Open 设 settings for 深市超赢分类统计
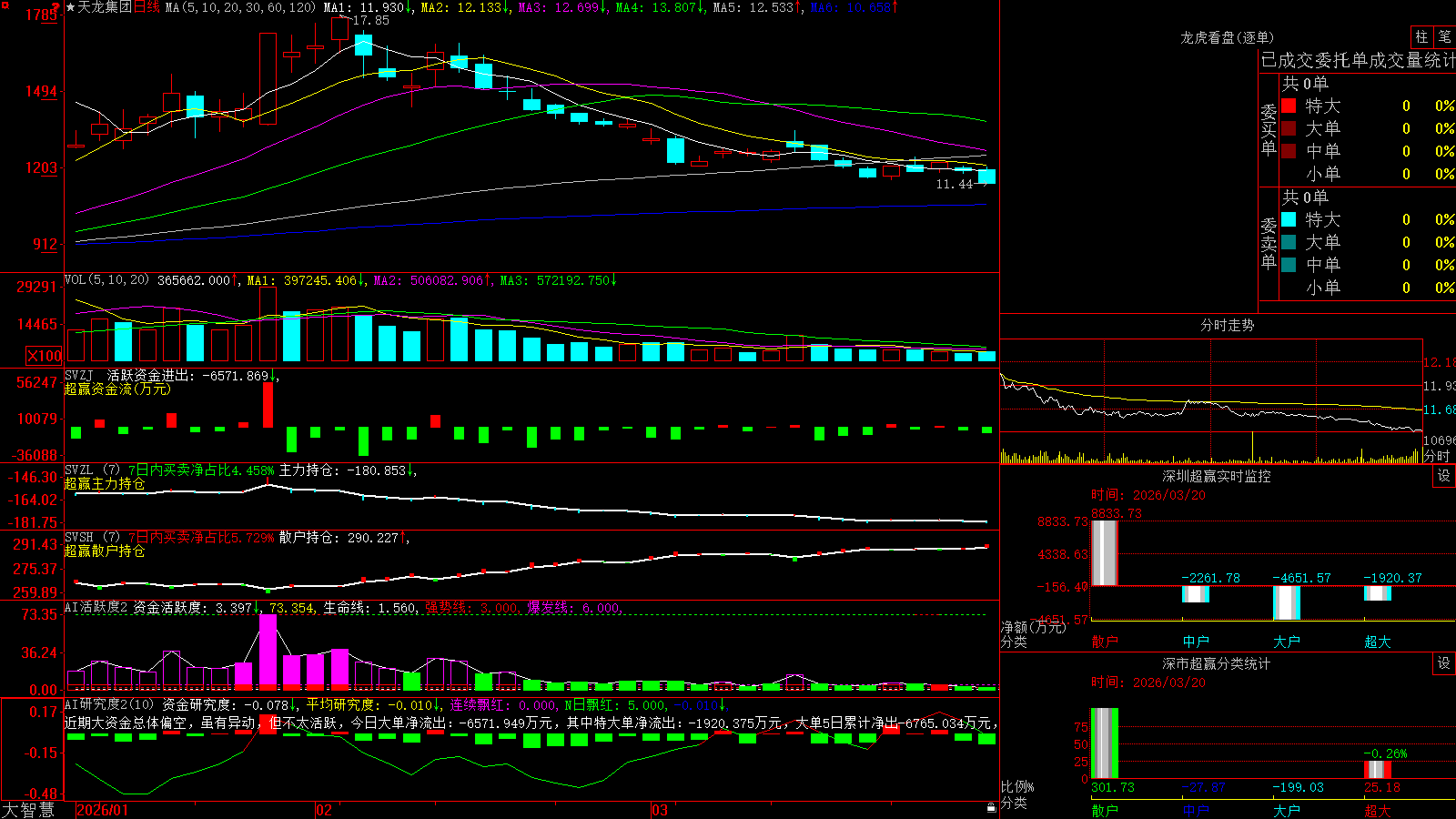The height and width of the screenshot is (819, 1456). (x=1444, y=663)
